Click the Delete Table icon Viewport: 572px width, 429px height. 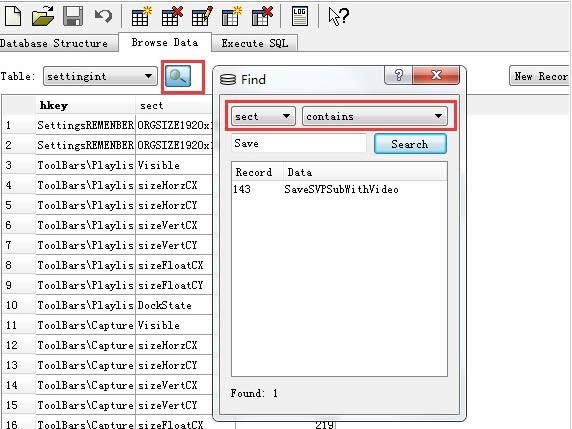(x=172, y=16)
